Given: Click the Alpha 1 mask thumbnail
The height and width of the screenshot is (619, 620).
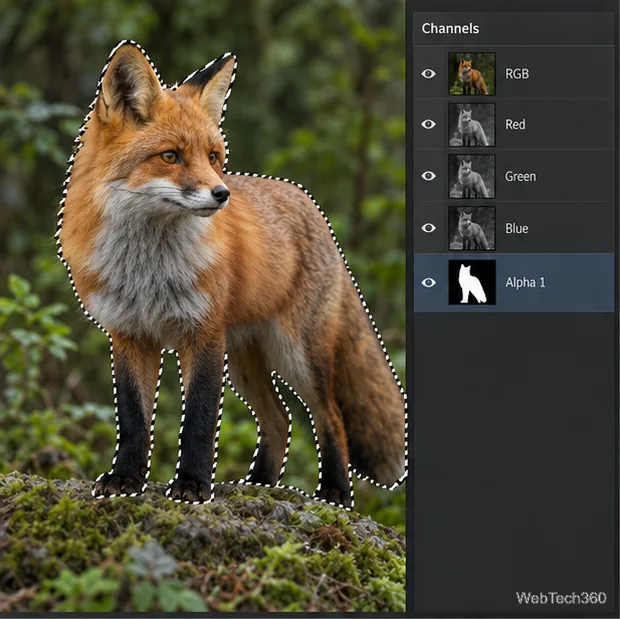Looking at the screenshot, I should tap(472, 282).
